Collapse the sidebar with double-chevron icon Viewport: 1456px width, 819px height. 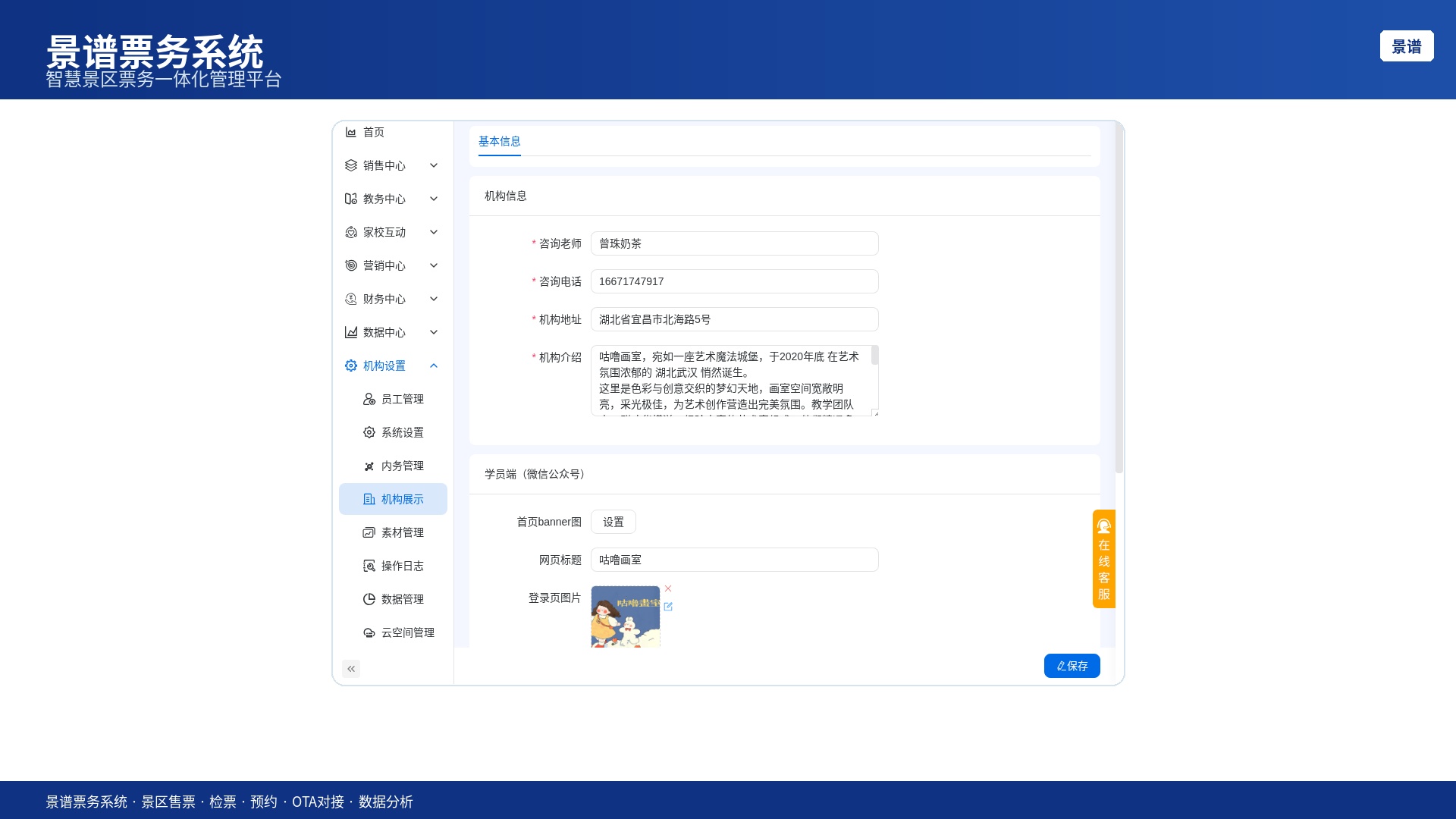point(351,669)
